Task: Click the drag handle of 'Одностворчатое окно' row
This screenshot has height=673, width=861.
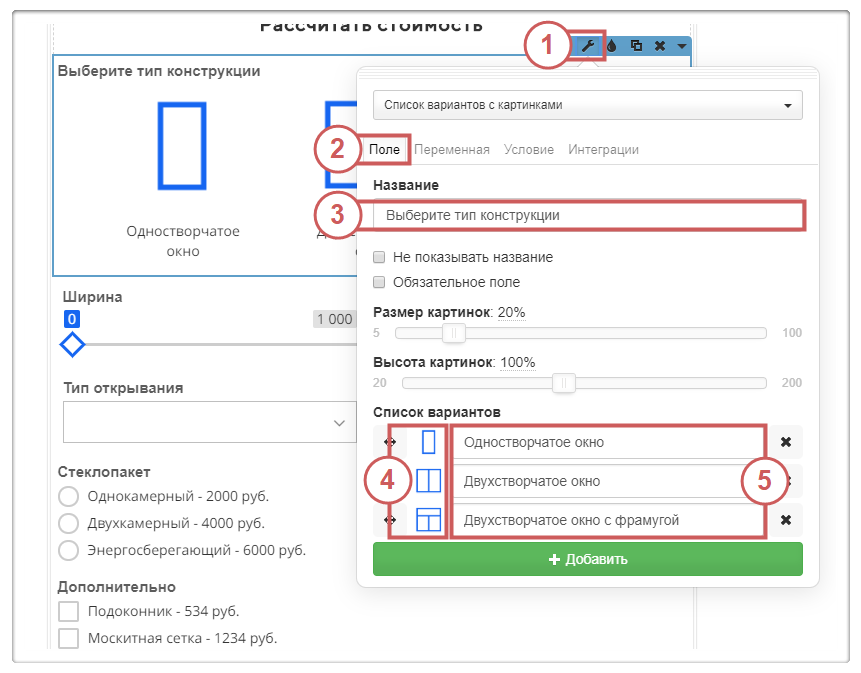Action: coord(390,442)
